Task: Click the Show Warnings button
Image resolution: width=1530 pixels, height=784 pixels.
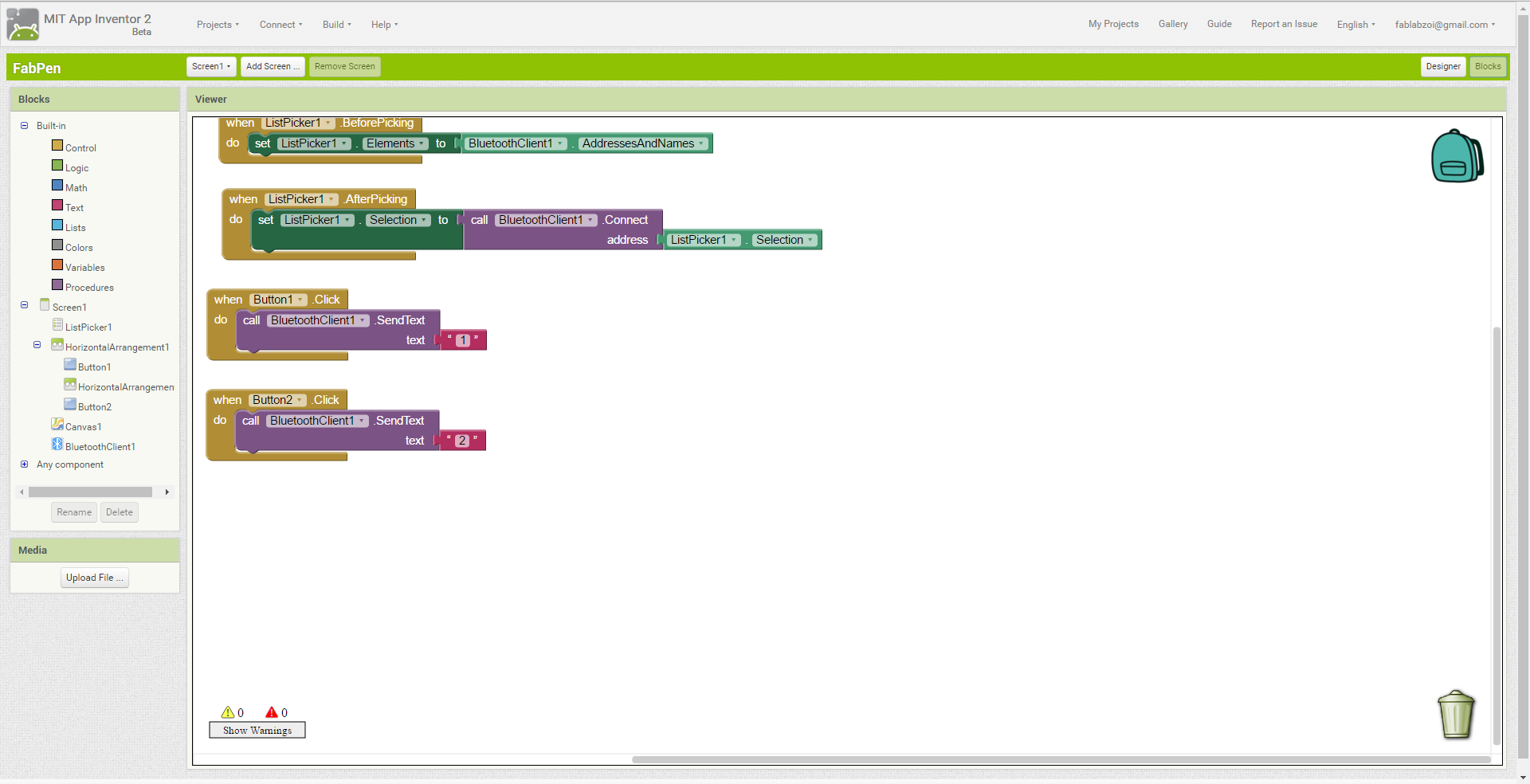Action: pyautogui.click(x=257, y=730)
